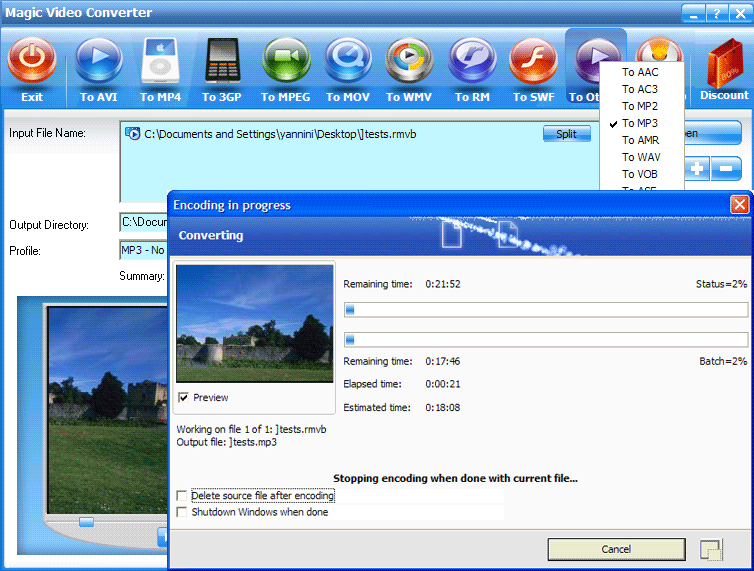The width and height of the screenshot is (754, 571).
Task: Enable Delete source file after encoding
Action: point(181,496)
